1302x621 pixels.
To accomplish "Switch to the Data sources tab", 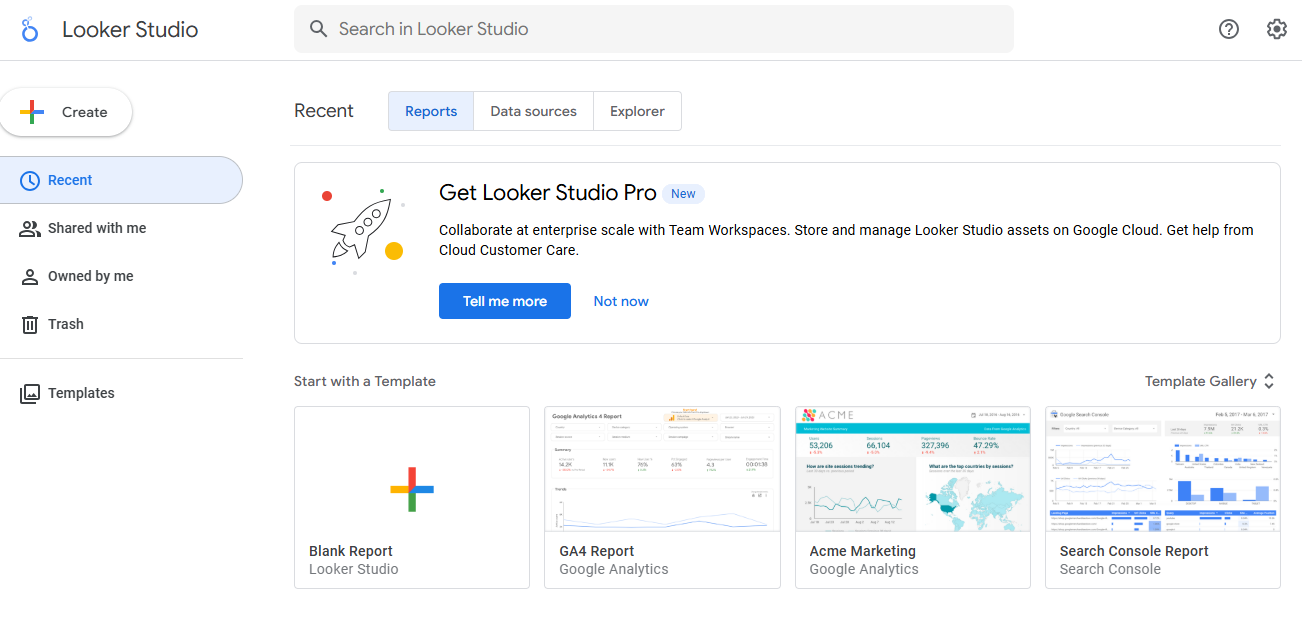I will 533,111.
